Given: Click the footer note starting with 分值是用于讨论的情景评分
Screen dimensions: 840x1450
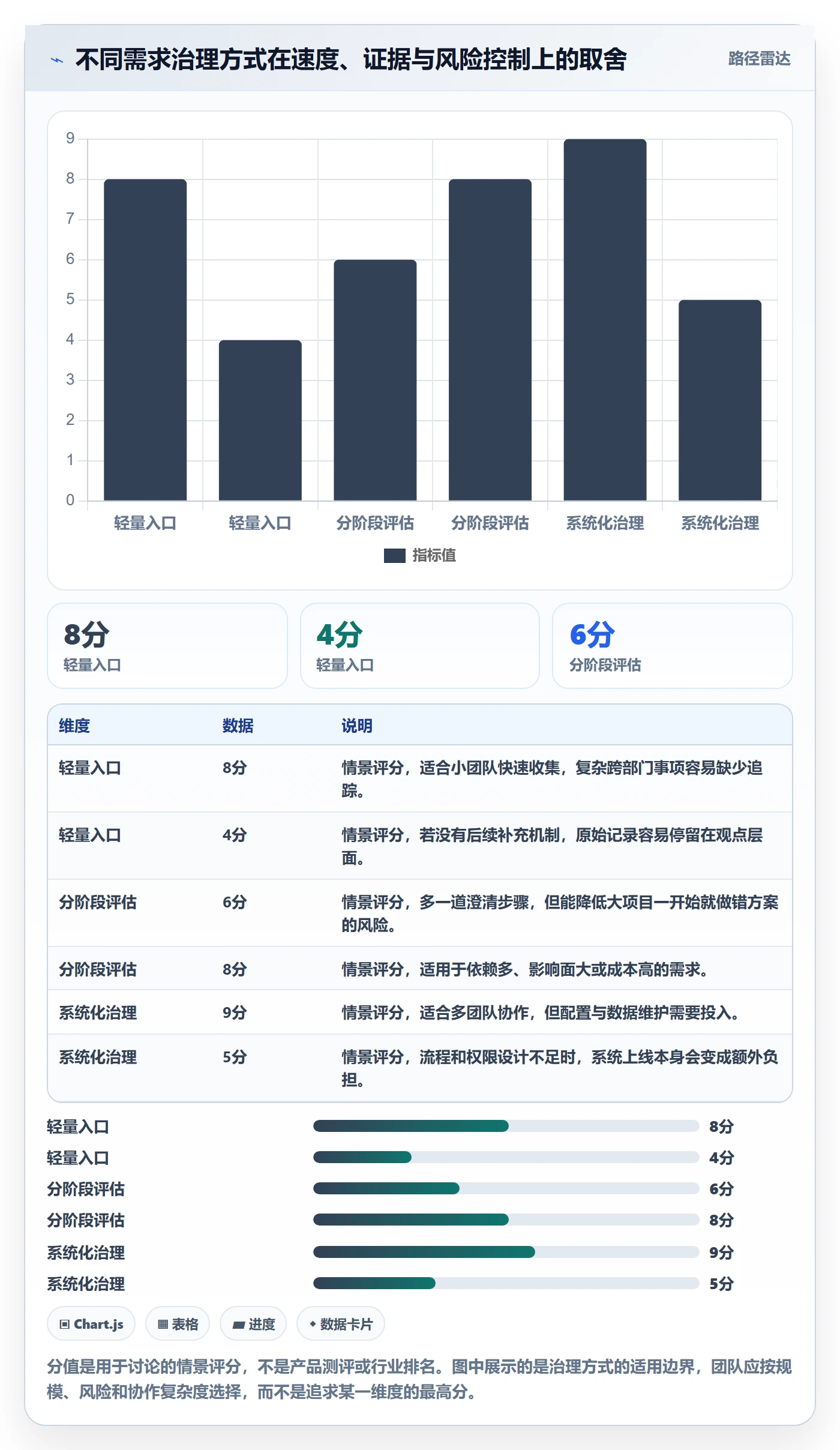Looking at the screenshot, I should click(x=419, y=1379).
